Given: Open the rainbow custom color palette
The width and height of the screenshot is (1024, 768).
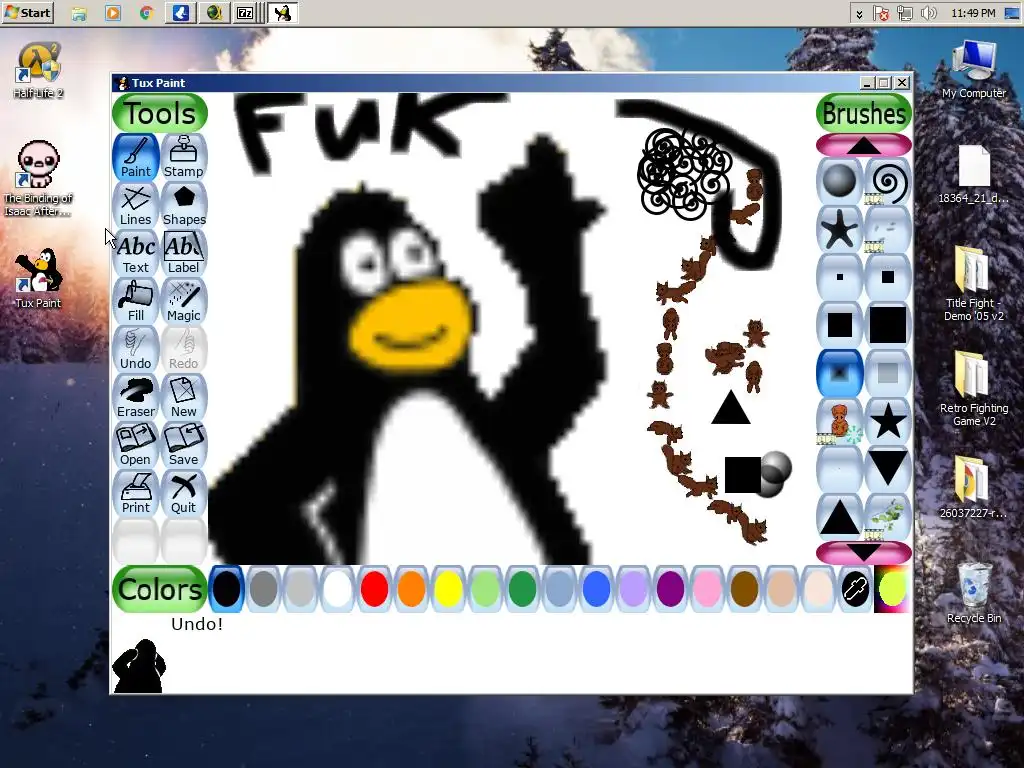Looking at the screenshot, I should [x=892, y=588].
